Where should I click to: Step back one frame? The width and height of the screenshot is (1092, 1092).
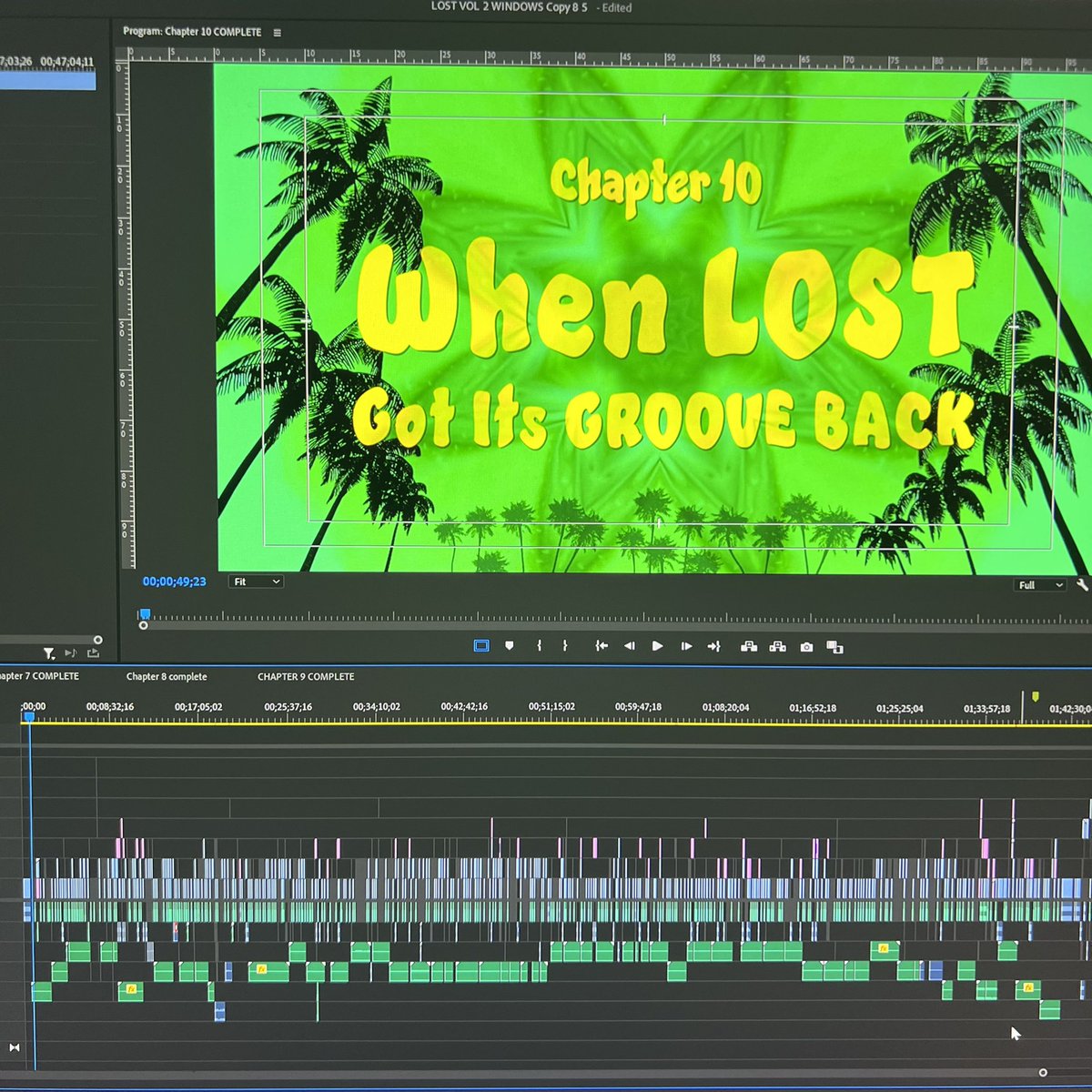(x=629, y=646)
